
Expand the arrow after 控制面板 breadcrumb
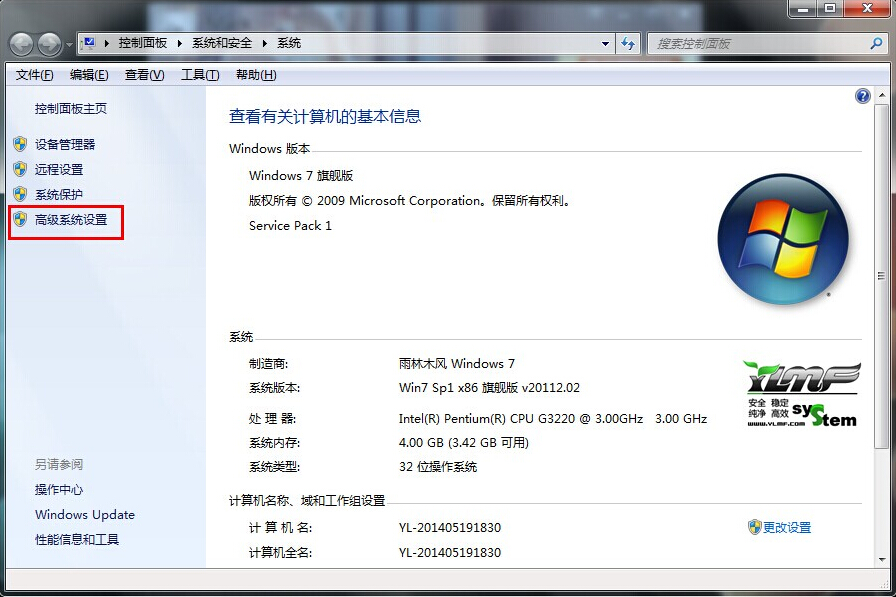coord(180,44)
